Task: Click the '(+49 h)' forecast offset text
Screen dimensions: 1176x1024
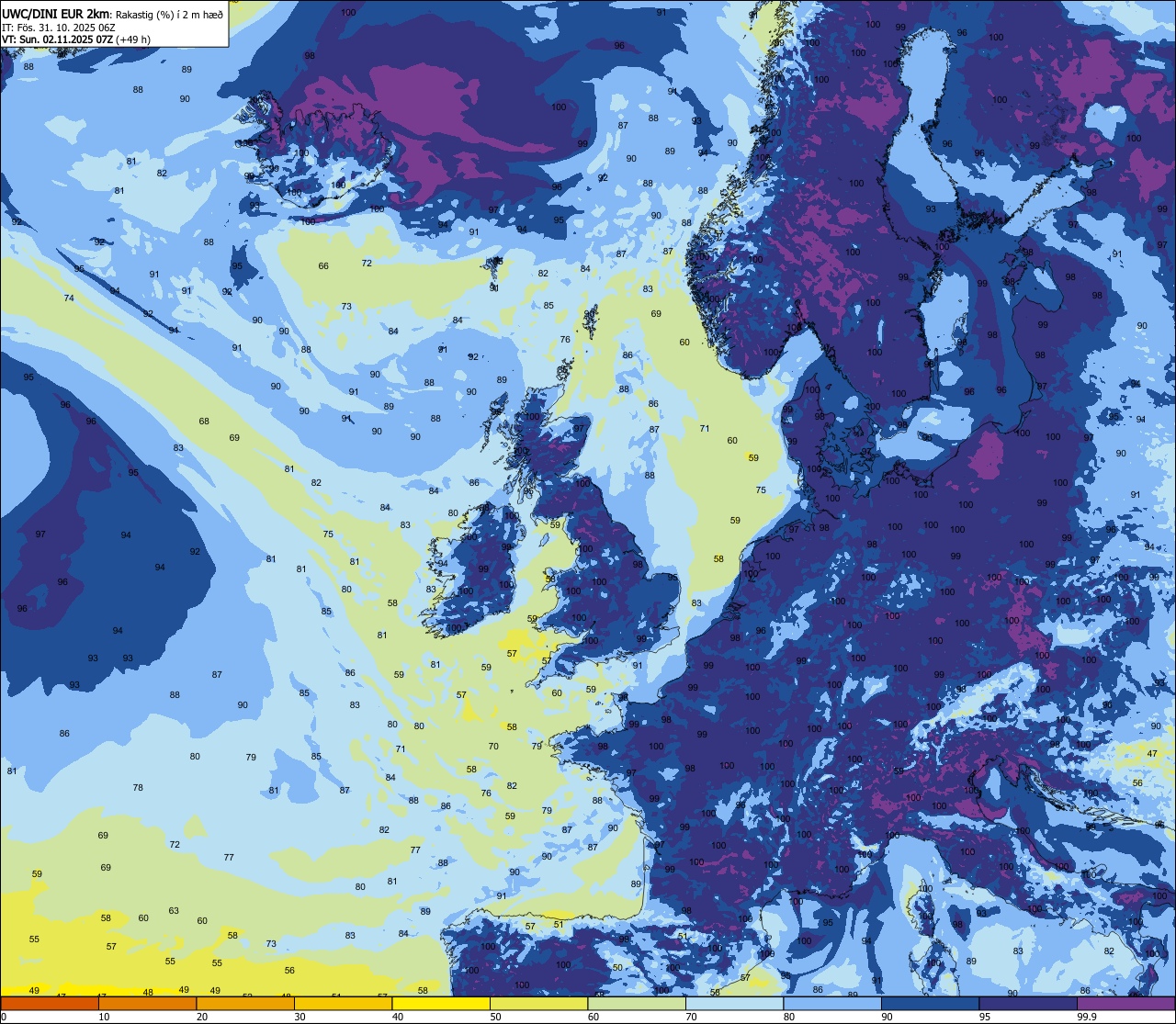Action: click(133, 39)
